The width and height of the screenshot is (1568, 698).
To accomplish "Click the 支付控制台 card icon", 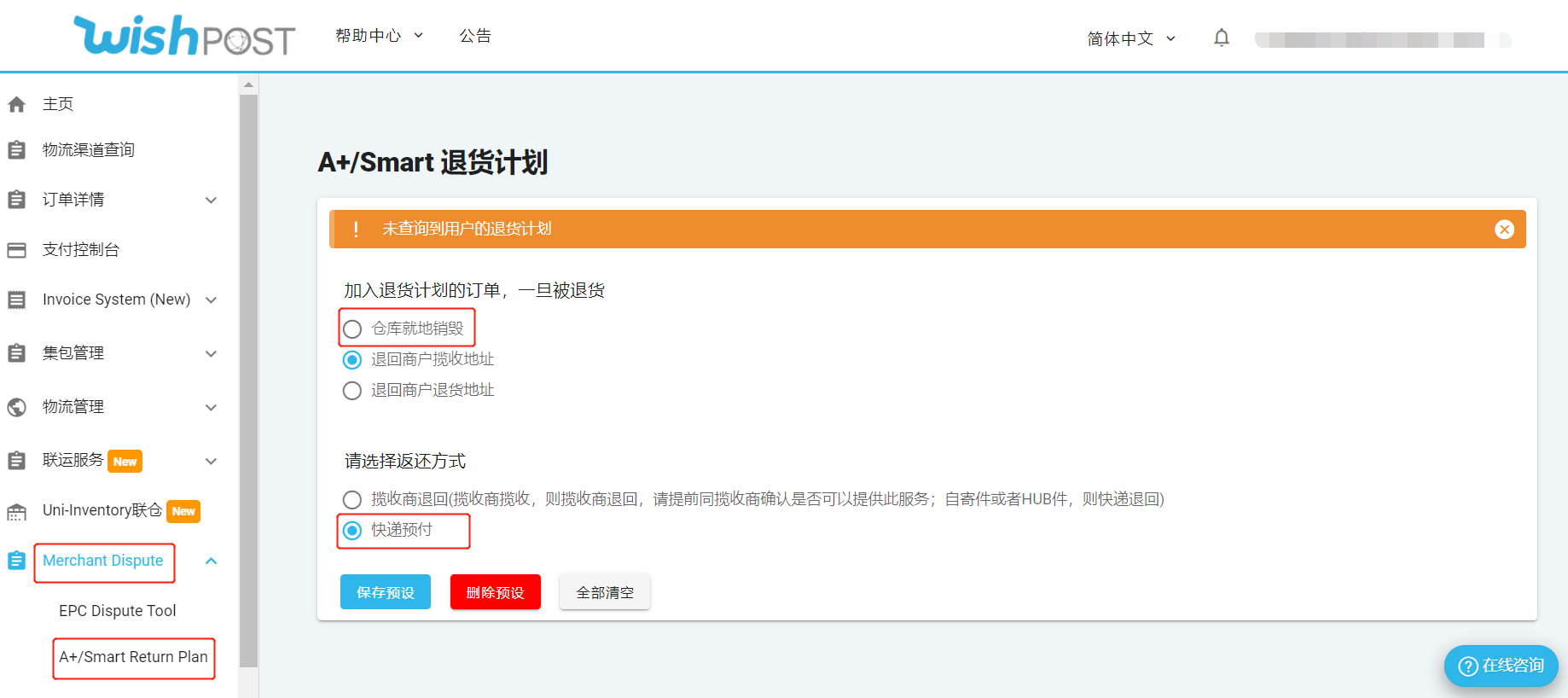I will pos(16,250).
